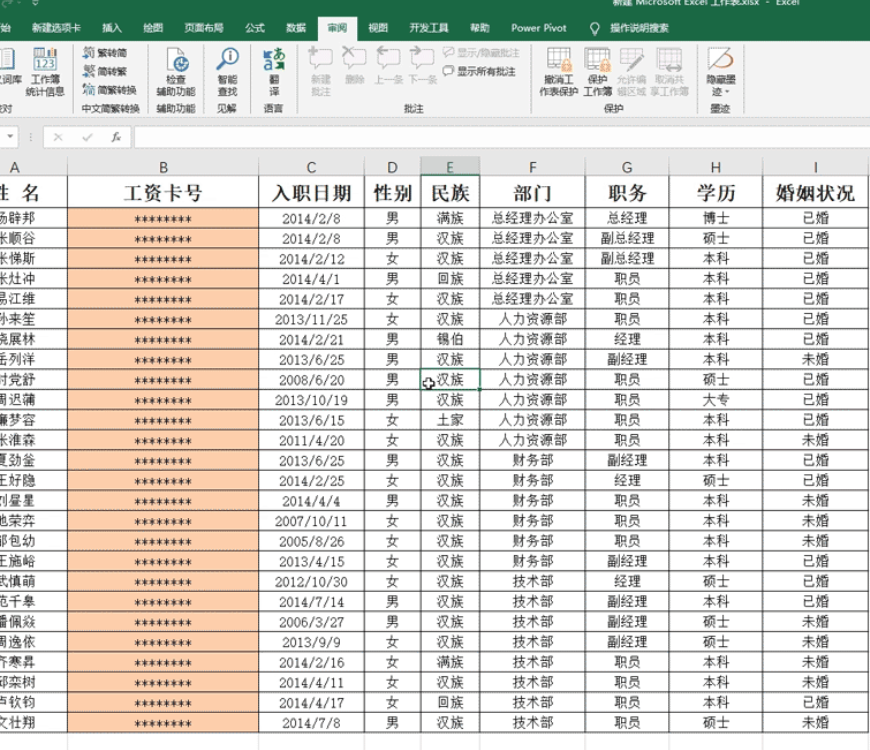Image resolution: width=870 pixels, height=750 pixels.
Task: Click the Hide Ink (隐藏墨迹) pen icon
Action: pyautogui.click(x=720, y=59)
